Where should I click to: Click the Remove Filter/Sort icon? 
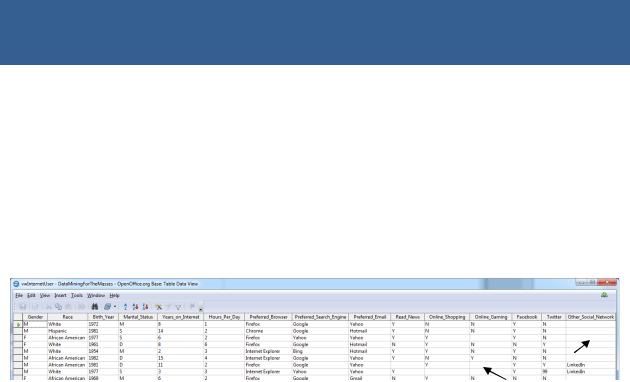pyautogui.click(x=192, y=307)
